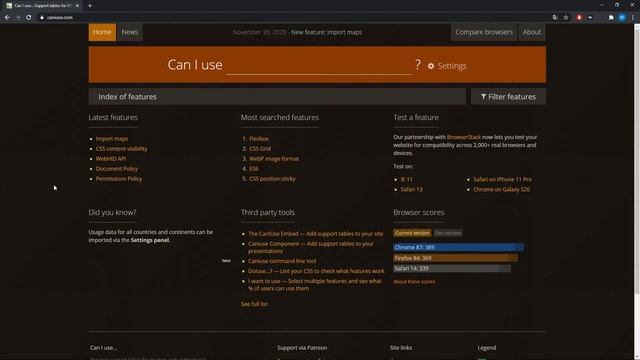
Task: Click the browser forward arrow
Action: coord(18,18)
